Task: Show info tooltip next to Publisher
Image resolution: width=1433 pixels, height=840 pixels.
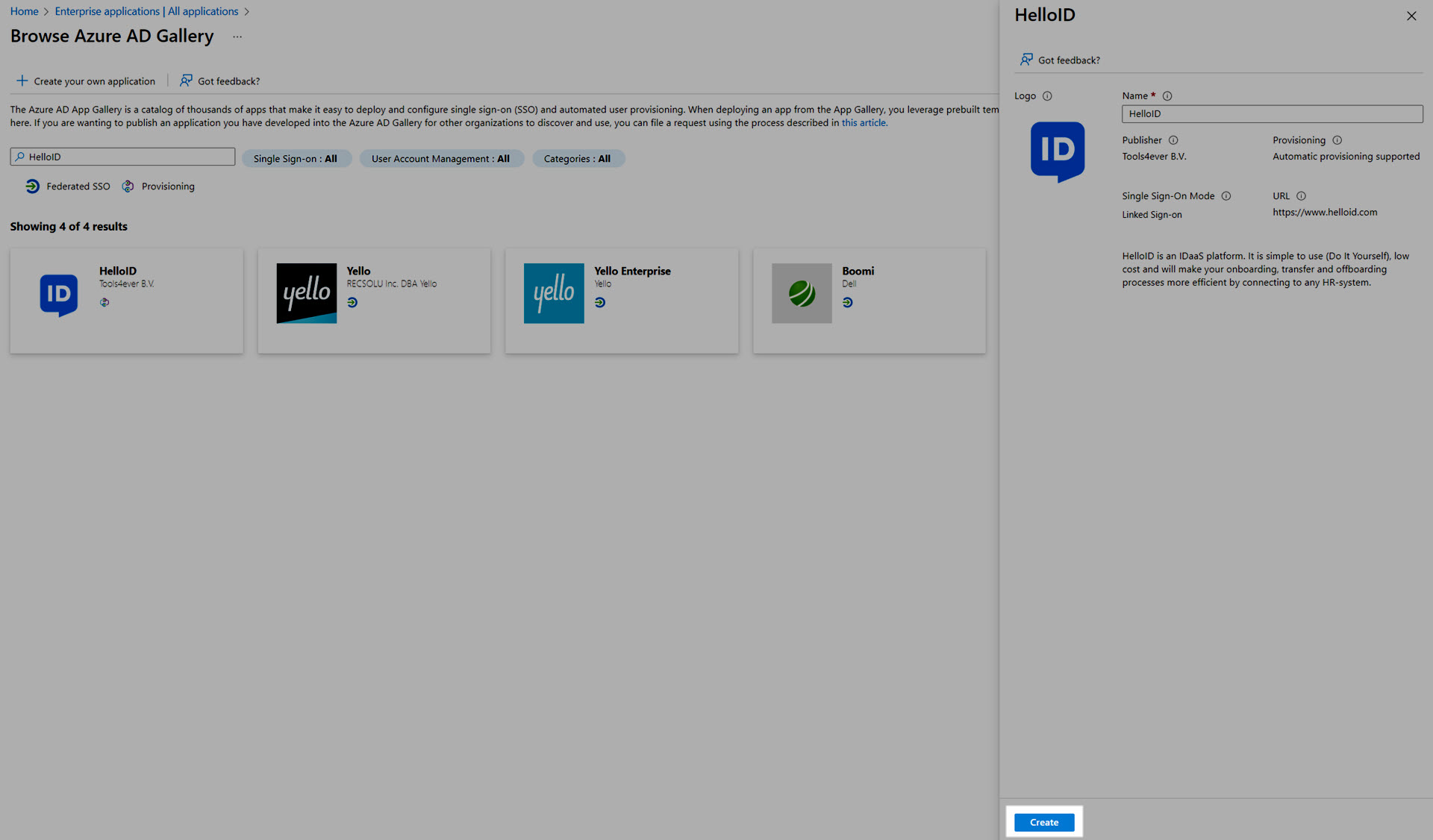Action: pos(1173,140)
